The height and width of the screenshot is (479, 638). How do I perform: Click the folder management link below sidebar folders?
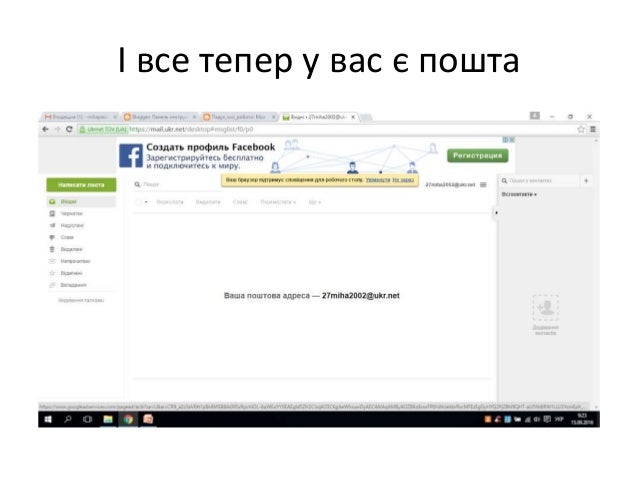tap(81, 300)
